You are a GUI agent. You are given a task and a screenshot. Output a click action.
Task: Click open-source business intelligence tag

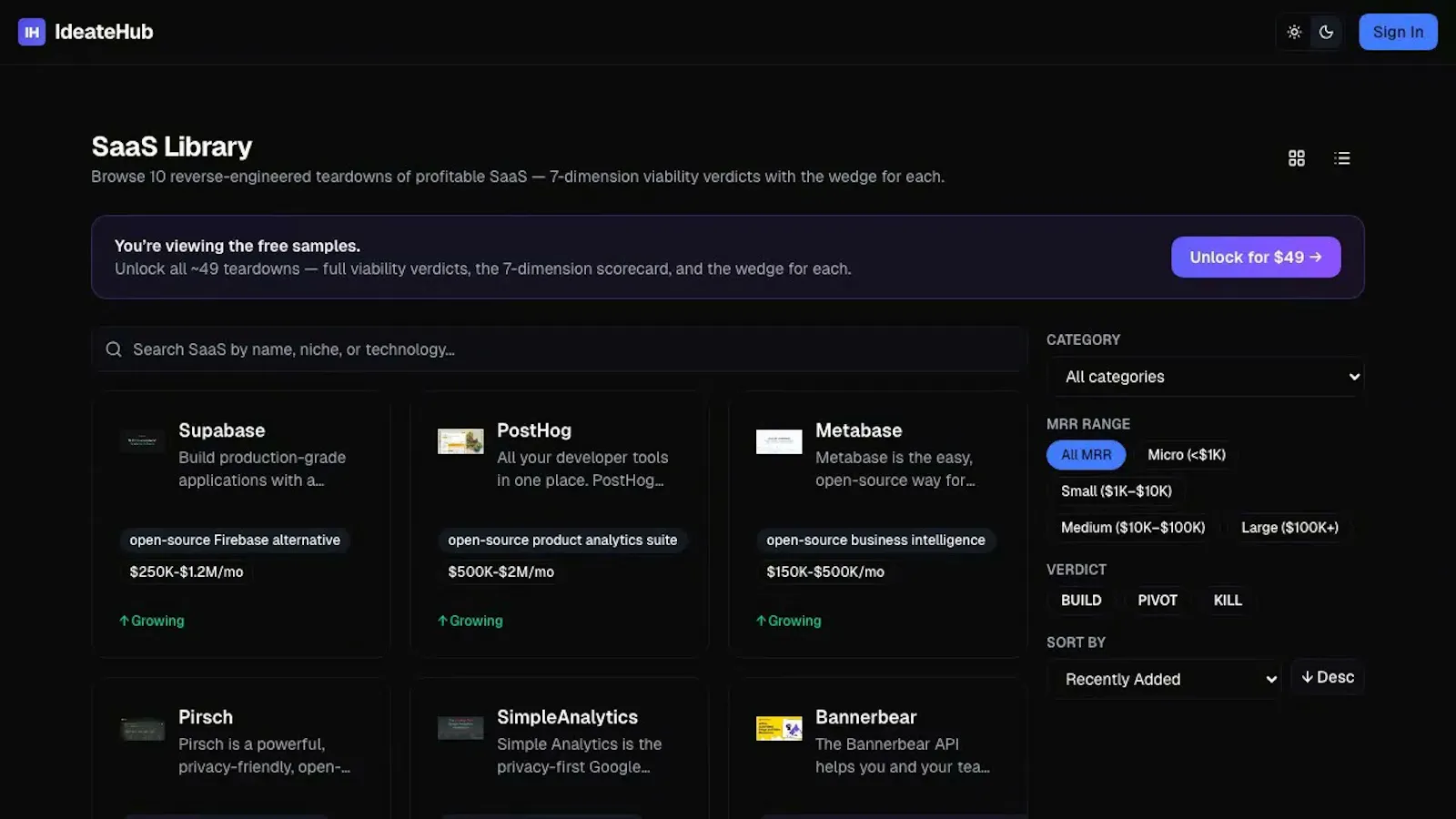(875, 541)
